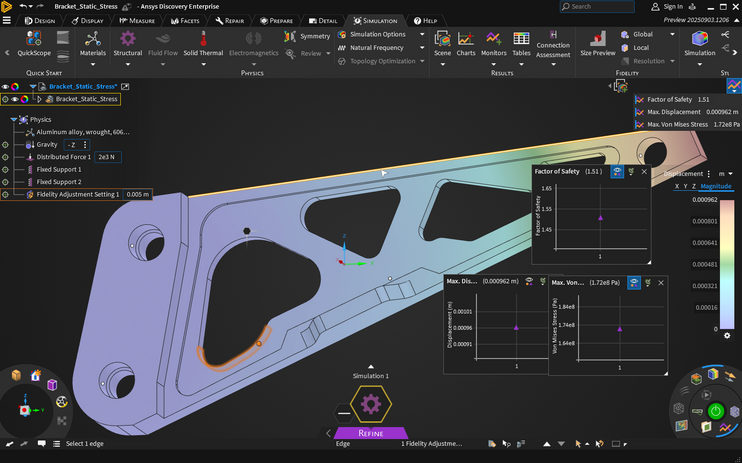This screenshot has width=742, height=463.
Task: Open legend settings gear below displacement scale
Action: [x=727, y=335]
